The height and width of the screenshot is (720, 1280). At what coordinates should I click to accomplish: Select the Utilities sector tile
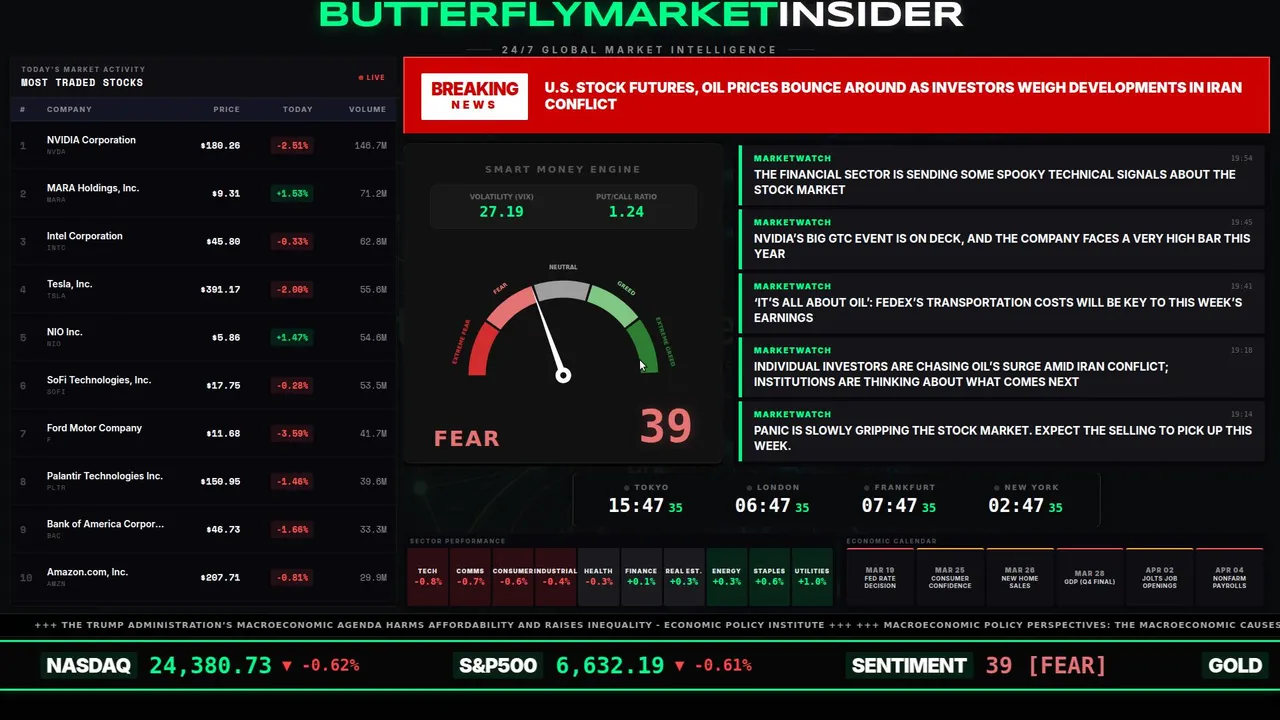click(812, 577)
